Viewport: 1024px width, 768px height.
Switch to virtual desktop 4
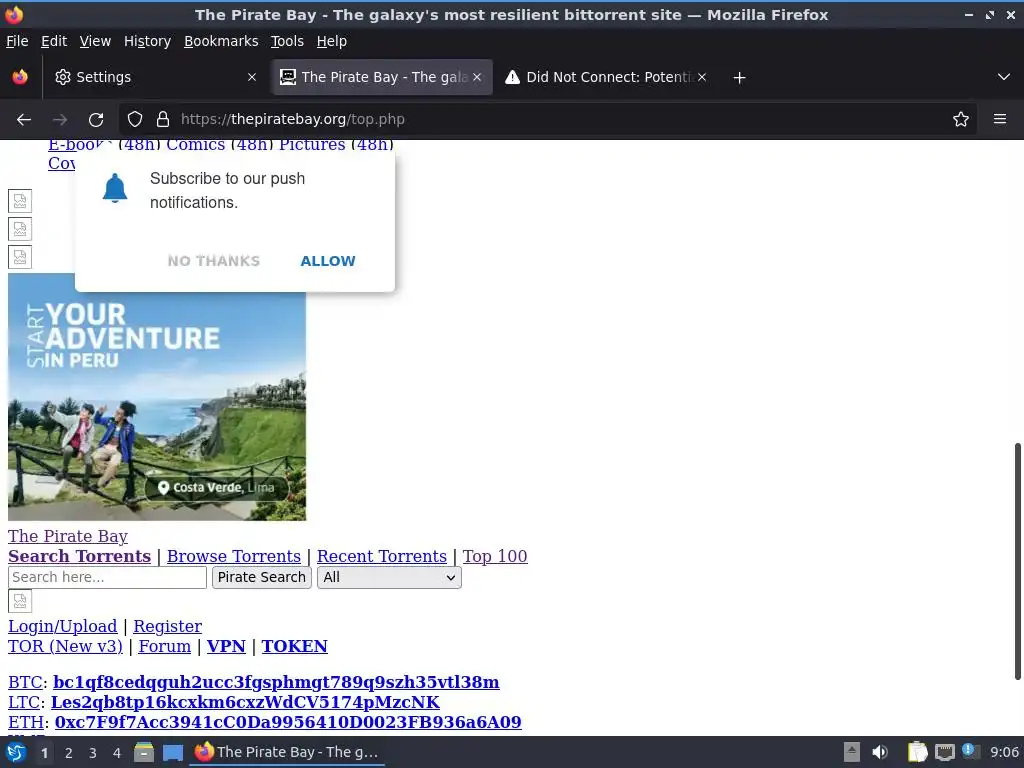tap(117, 753)
